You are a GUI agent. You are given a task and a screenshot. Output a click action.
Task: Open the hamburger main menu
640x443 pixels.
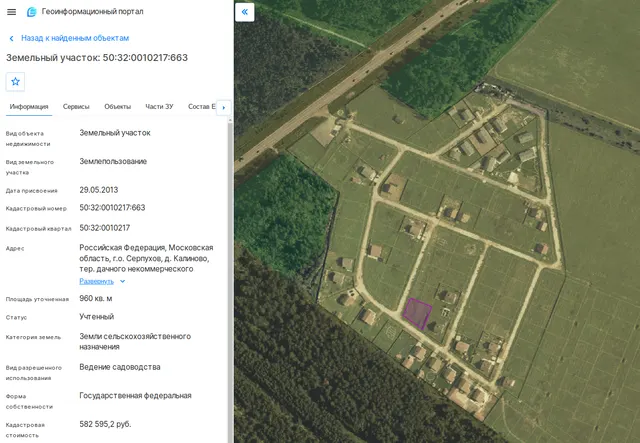[x=11, y=12]
